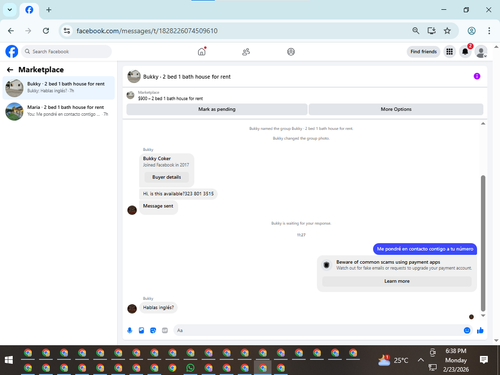
Task: Open the zoom magnifier icon in address bar
Action: click(x=416, y=31)
